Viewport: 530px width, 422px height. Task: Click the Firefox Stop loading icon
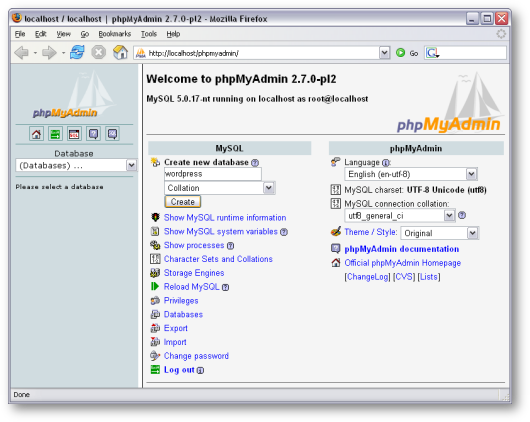(x=99, y=53)
